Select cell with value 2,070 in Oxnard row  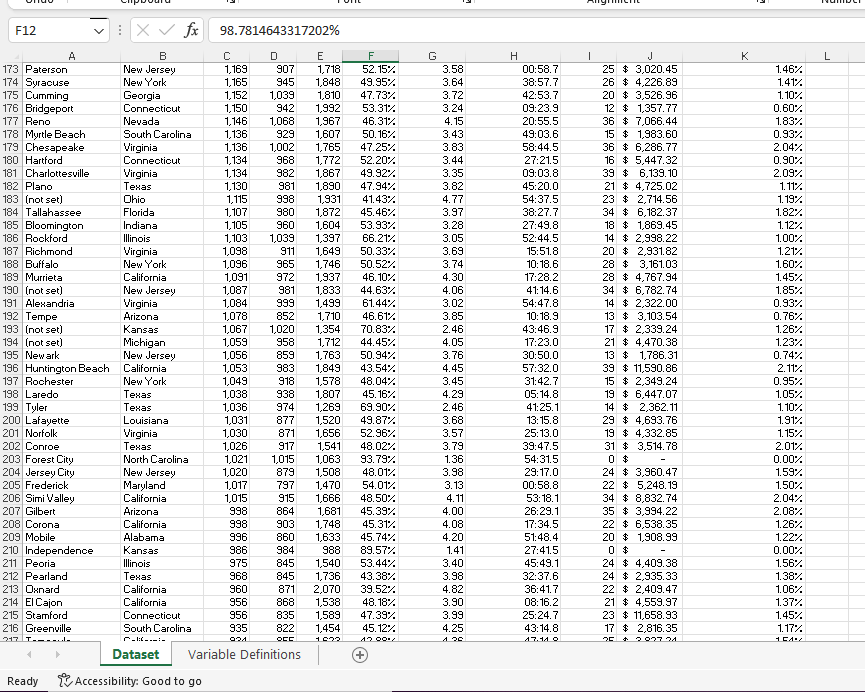319,589
